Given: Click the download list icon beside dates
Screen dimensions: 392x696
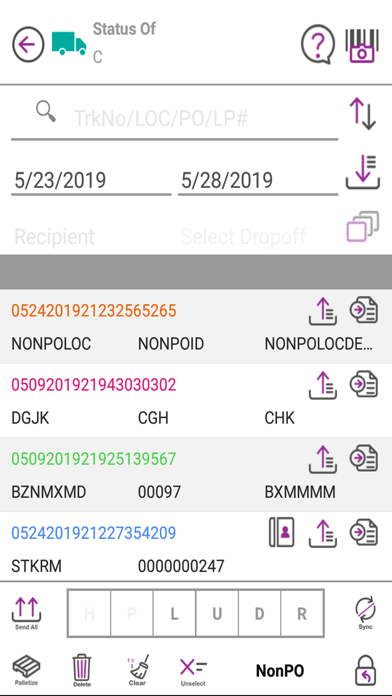Looking at the screenshot, I should click(x=363, y=172).
